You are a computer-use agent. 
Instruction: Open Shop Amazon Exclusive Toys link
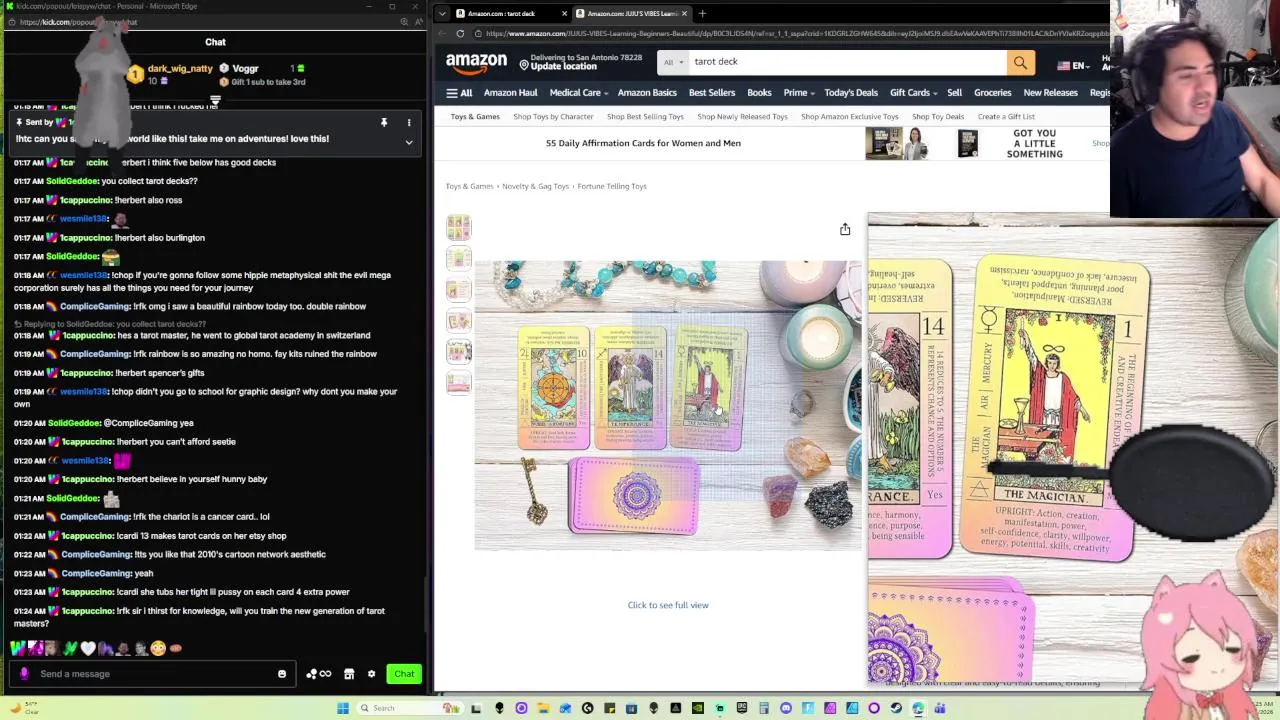click(849, 117)
